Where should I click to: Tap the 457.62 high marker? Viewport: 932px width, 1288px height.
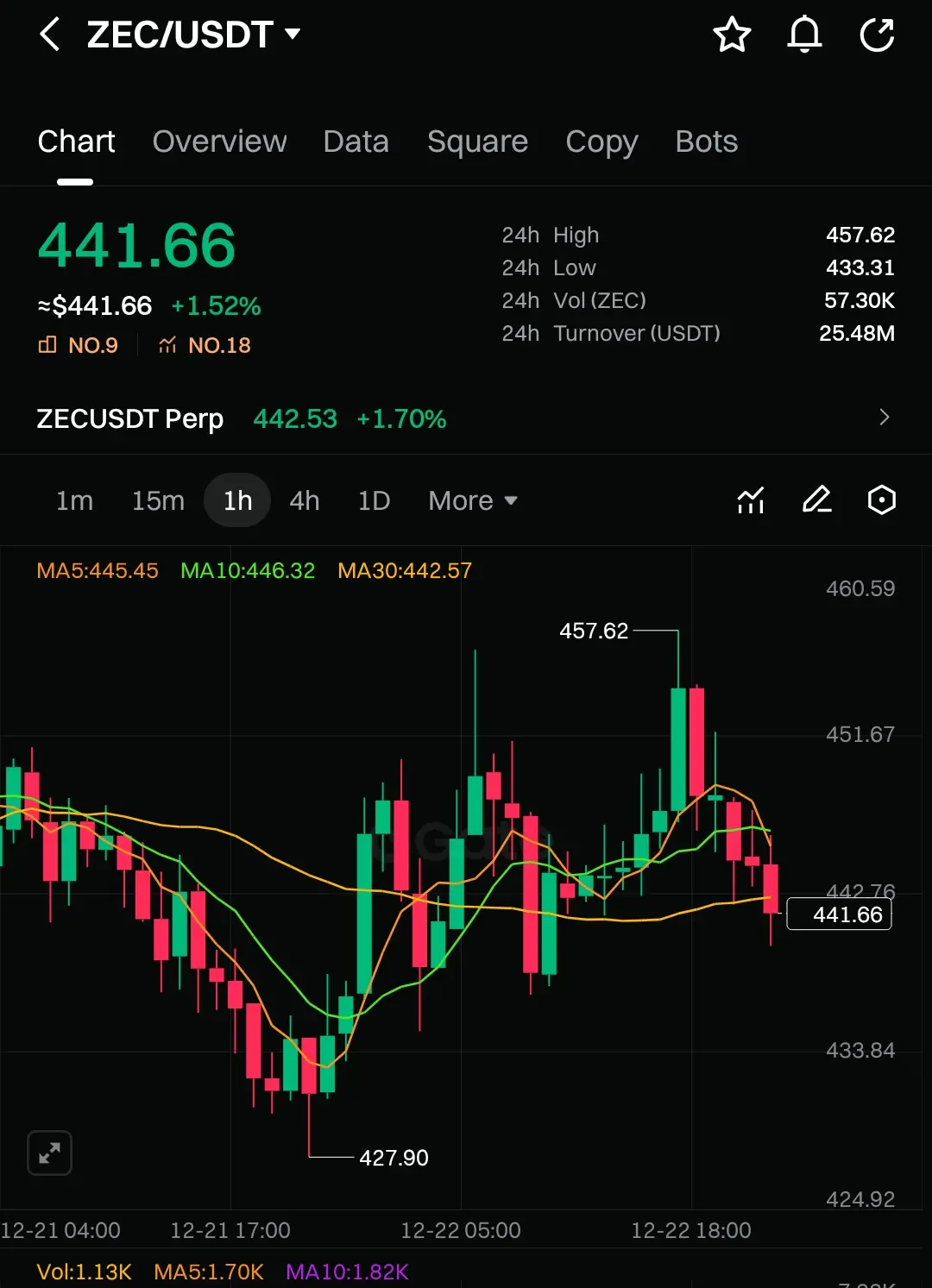594,631
